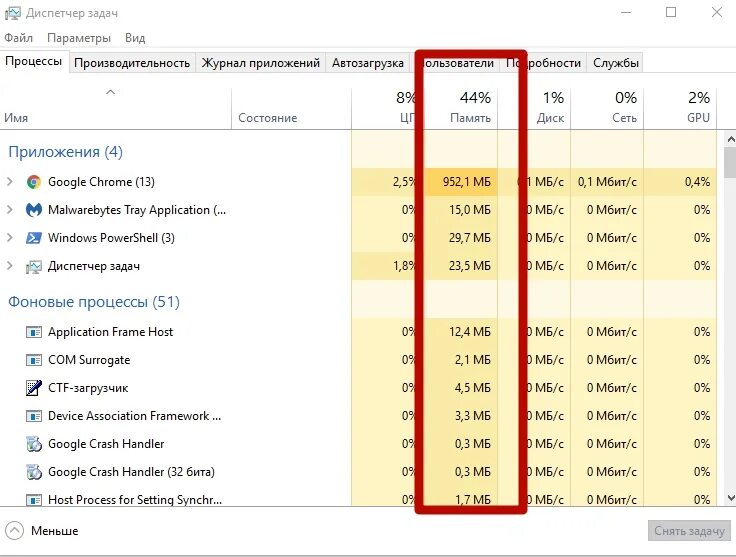The image size is (736, 557).
Task: Open the Автозагрузка tab
Action: 368,63
